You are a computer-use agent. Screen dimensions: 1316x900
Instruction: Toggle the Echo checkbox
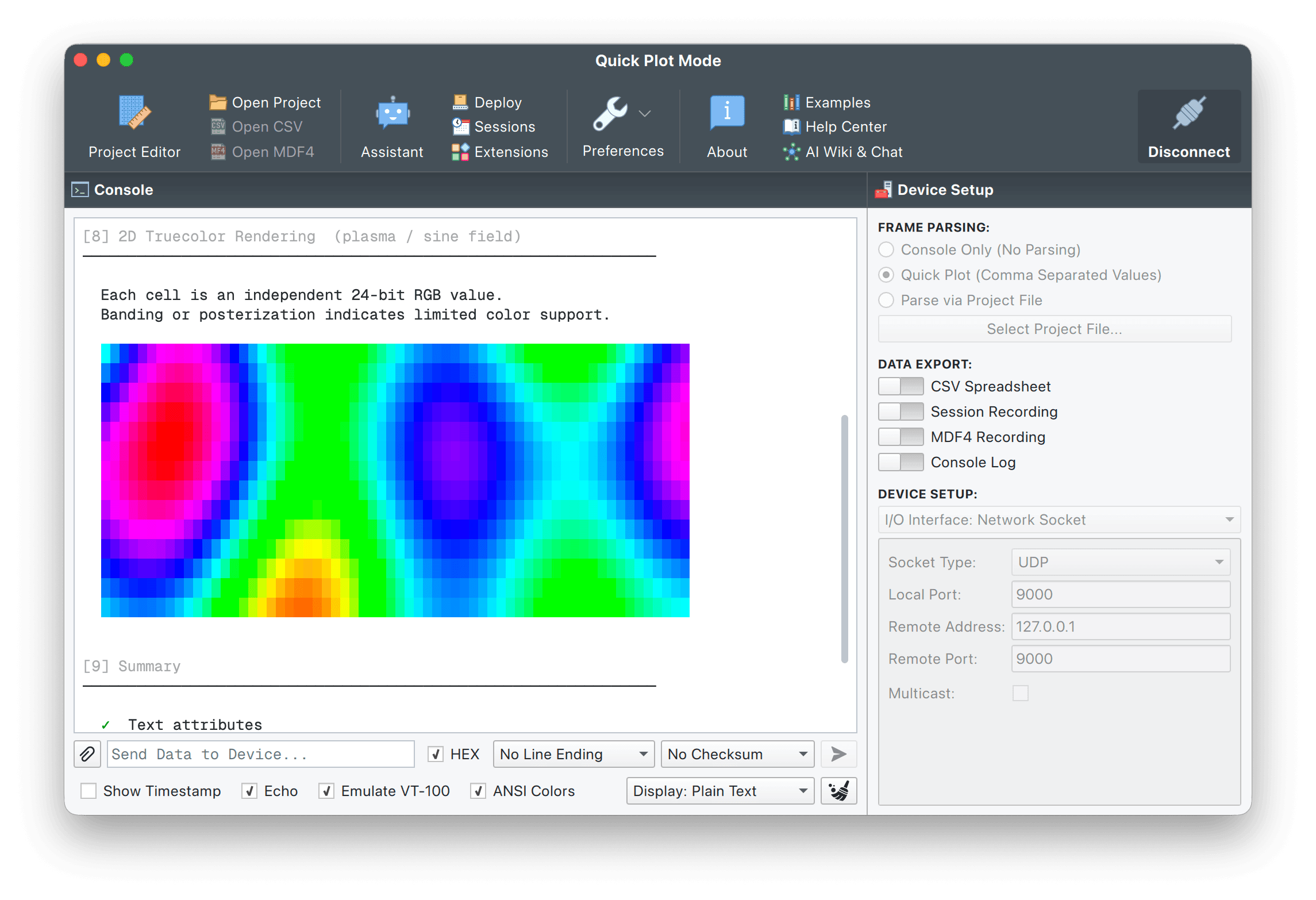click(249, 791)
